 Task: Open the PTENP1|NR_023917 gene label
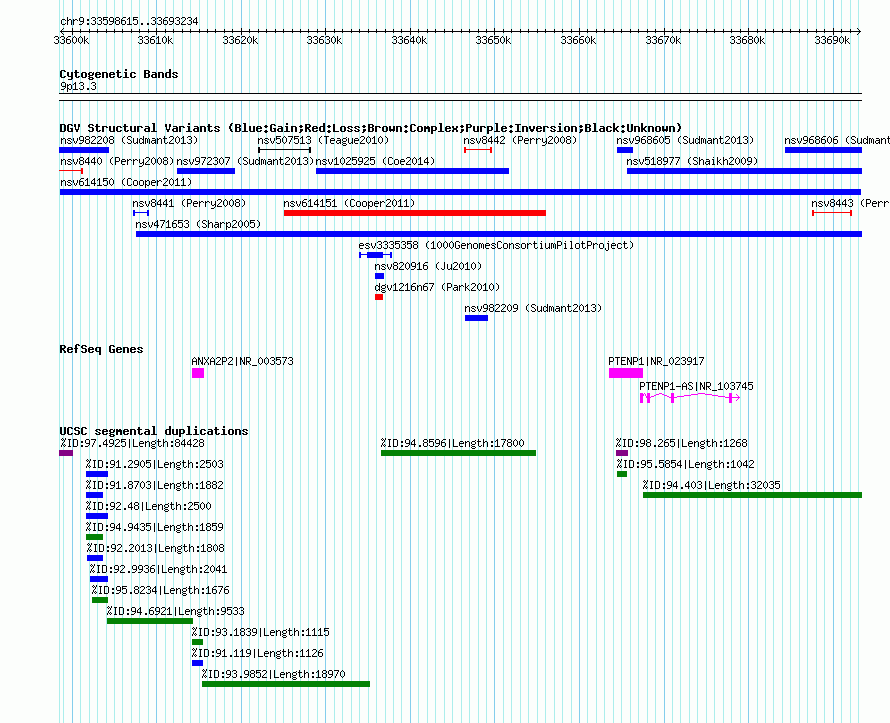[656, 362]
